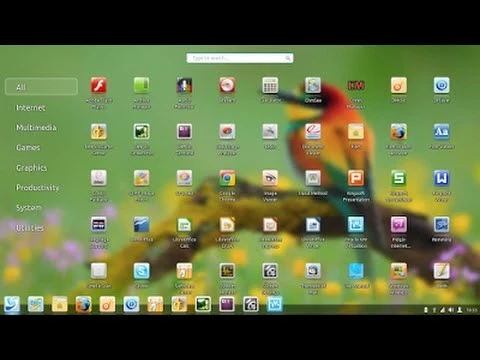Focus the Type to search field
The width and height of the screenshot is (480, 360).
pyautogui.click(x=240, y=58)
